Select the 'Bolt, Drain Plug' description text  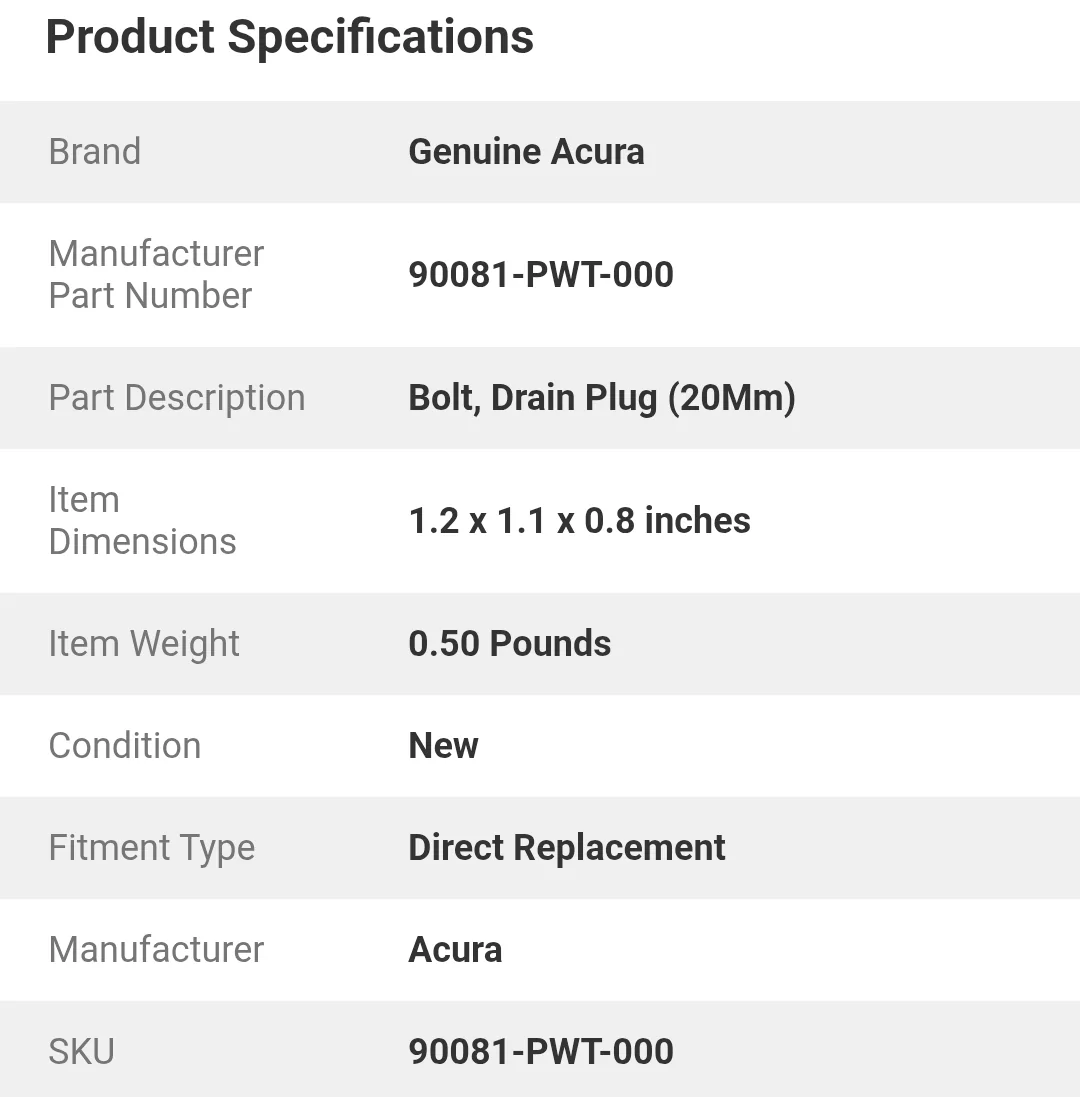(533, 398)
